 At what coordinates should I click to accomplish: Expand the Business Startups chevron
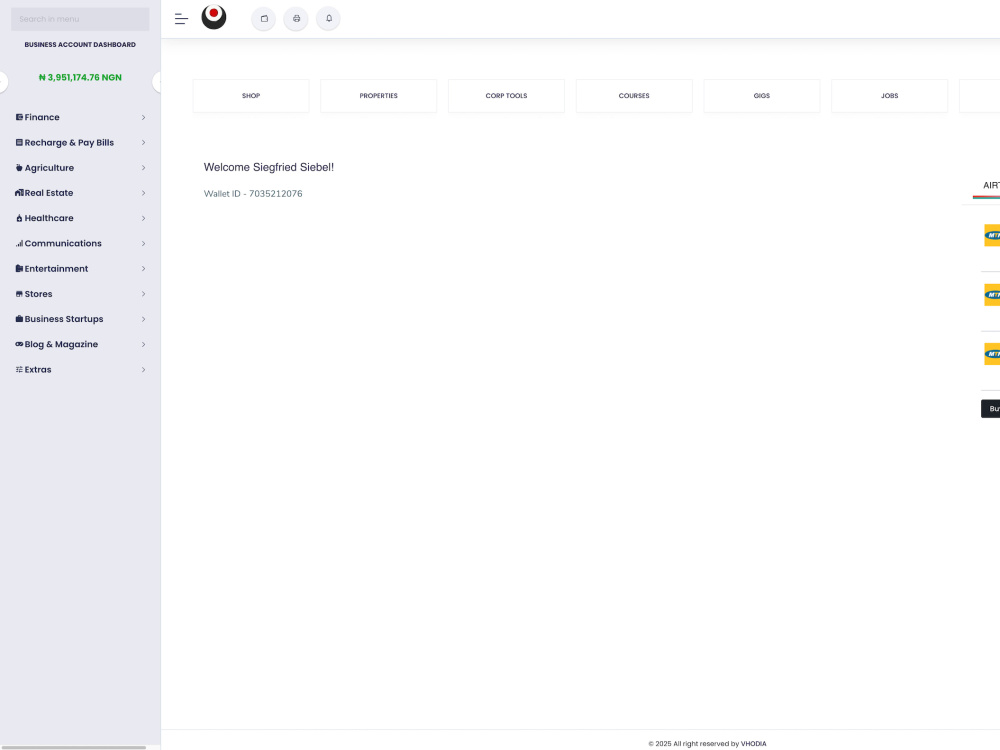(x=143, y=319)
